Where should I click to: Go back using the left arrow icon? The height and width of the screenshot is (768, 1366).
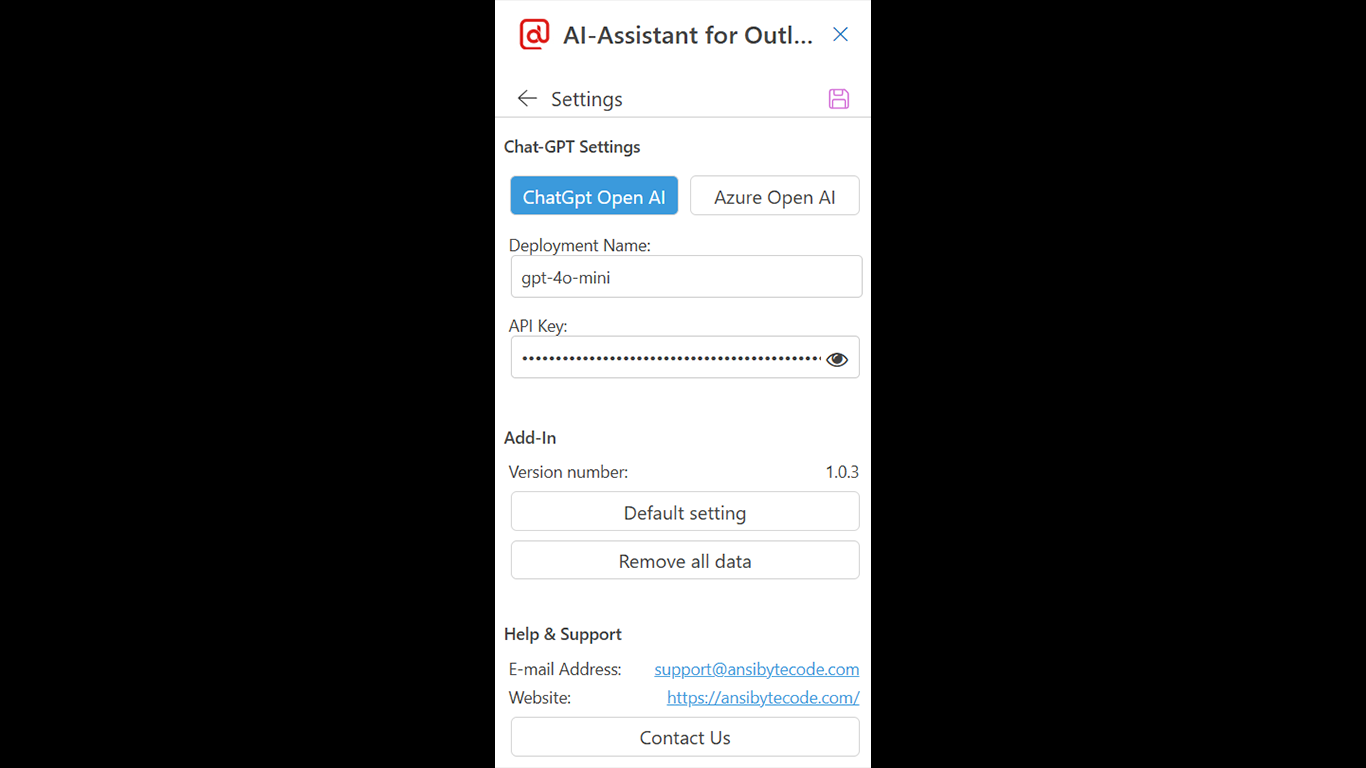pos(527,98)
